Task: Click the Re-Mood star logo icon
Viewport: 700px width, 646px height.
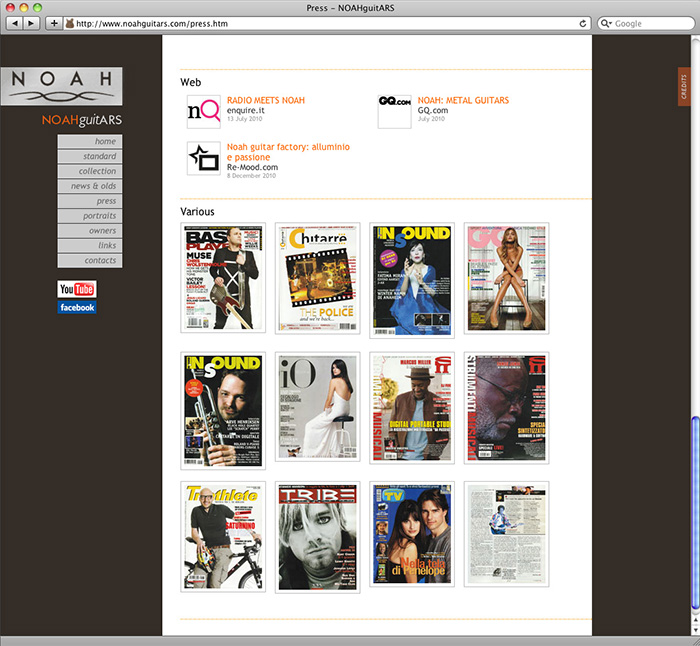Action: point(204,158)
